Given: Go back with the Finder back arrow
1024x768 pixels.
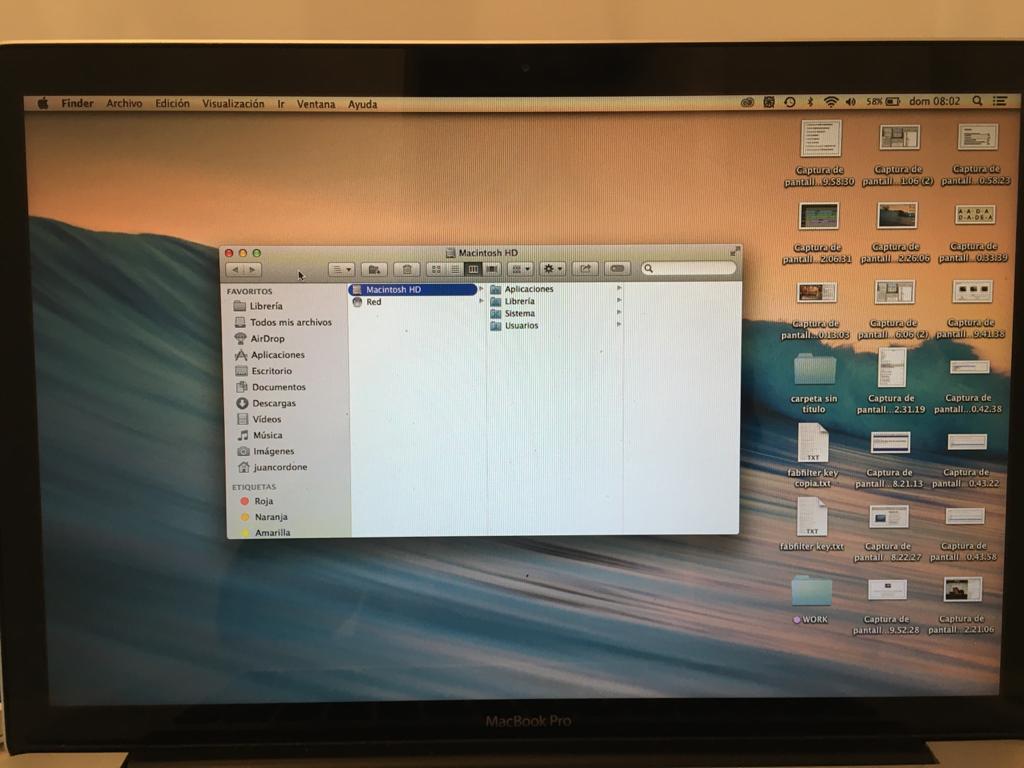Looking at the screenshot, I should 235,269.
